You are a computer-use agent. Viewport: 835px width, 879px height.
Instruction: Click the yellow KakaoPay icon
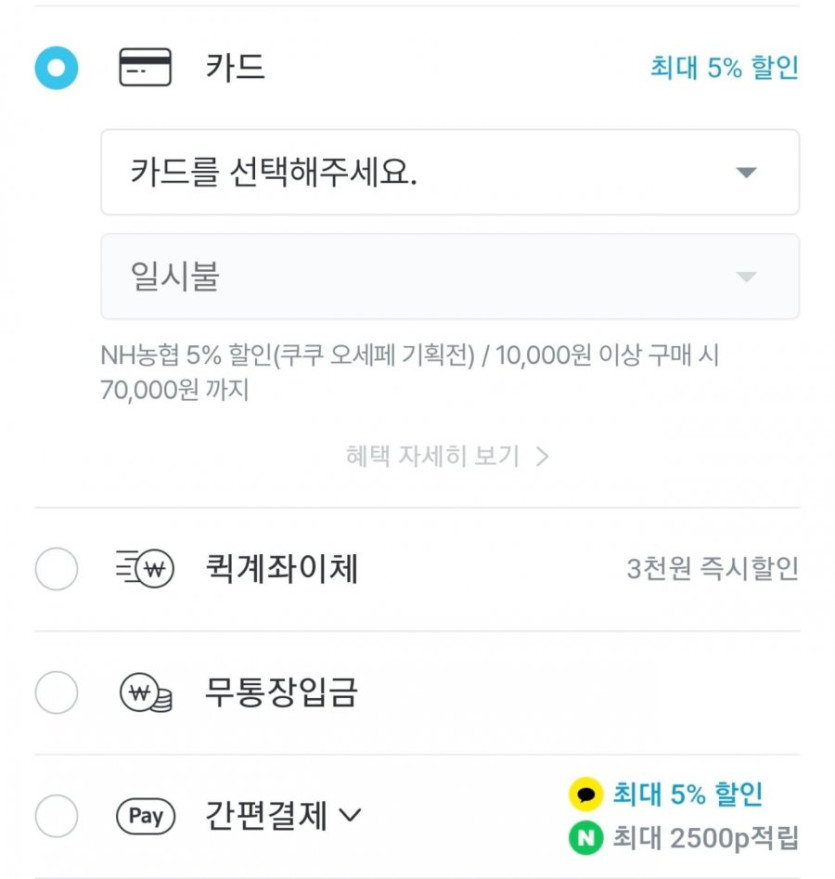coord(585,795)
